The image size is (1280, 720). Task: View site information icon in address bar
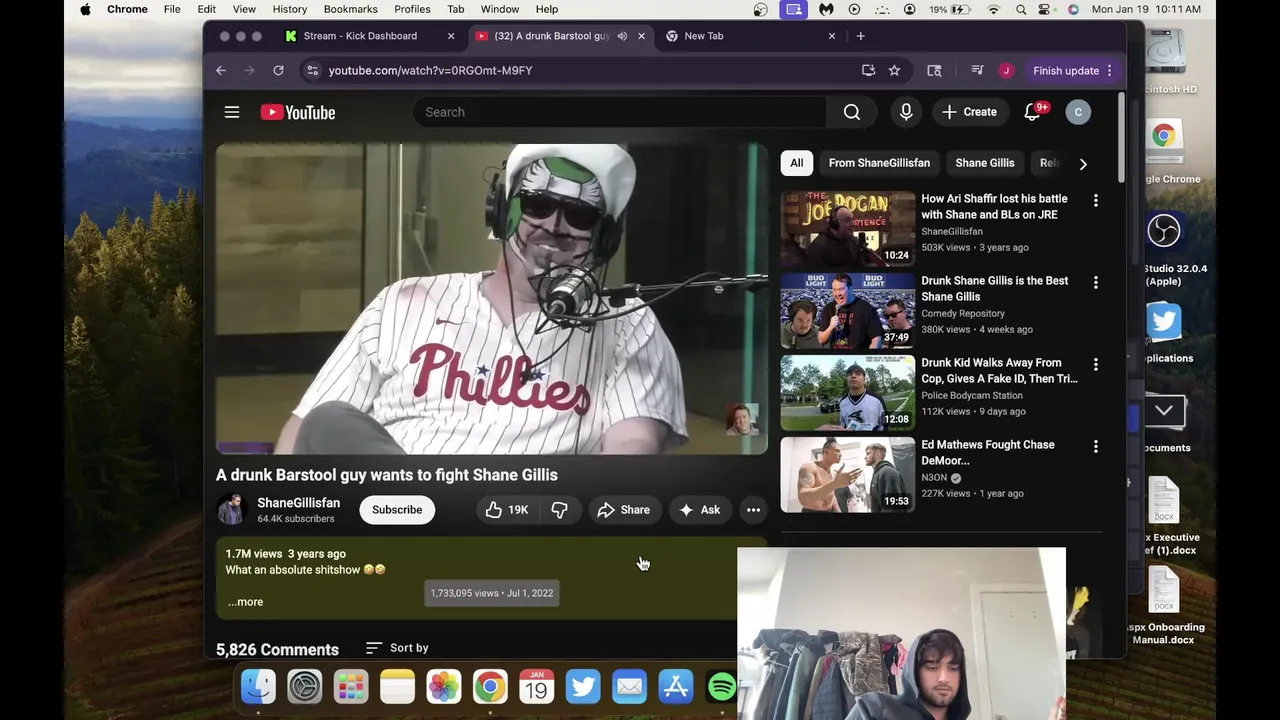pyautogui.click(x=312, y=70)
